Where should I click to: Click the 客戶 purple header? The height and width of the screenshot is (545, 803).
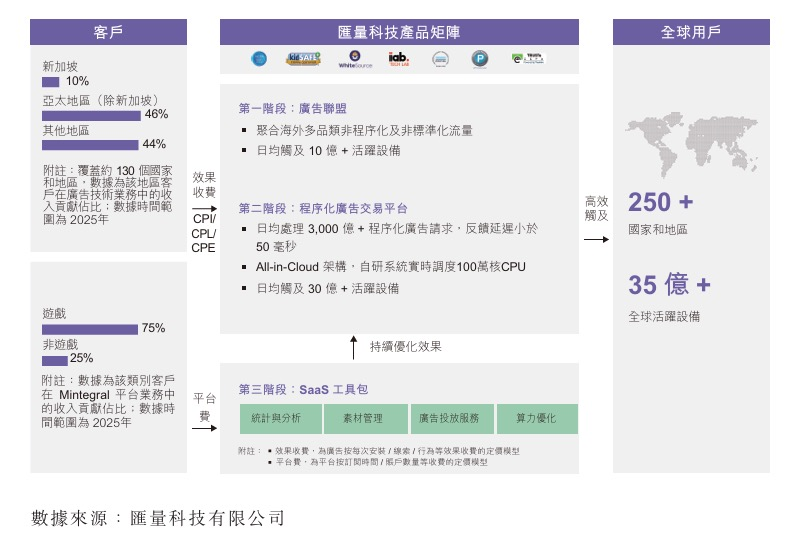[109, 32]
